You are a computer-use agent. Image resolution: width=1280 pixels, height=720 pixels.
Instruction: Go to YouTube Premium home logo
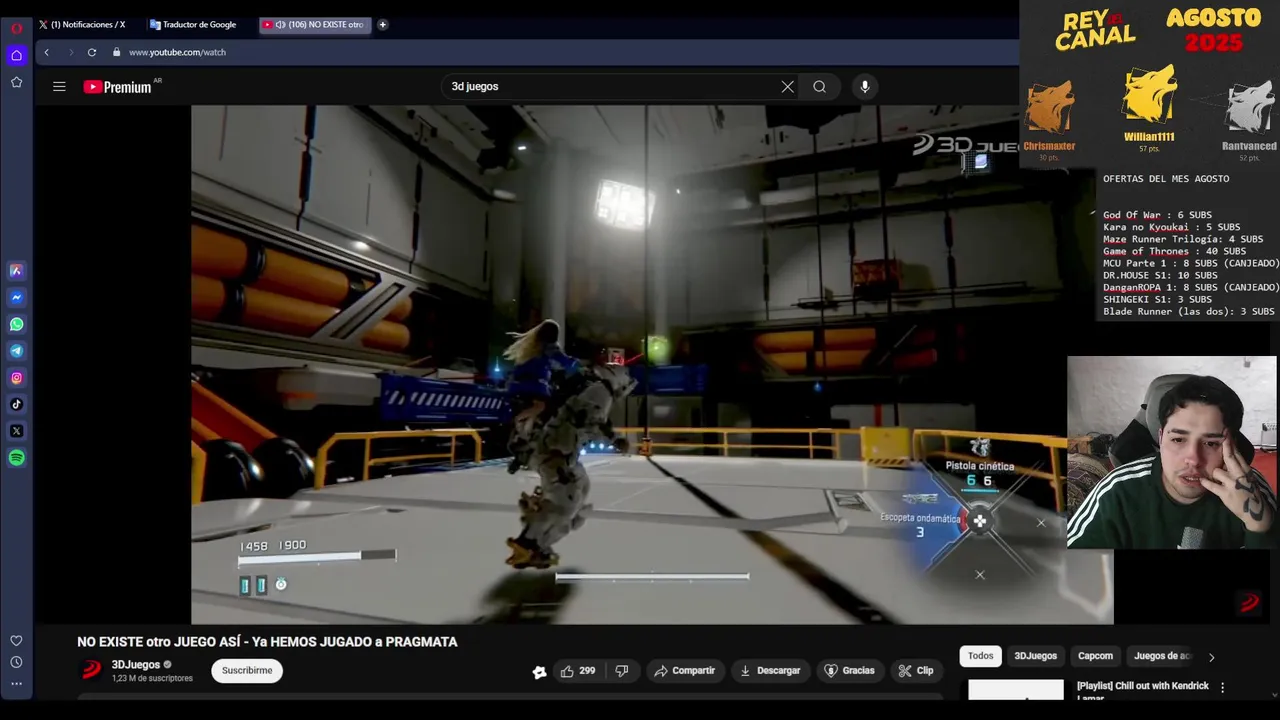coord(118,87)
